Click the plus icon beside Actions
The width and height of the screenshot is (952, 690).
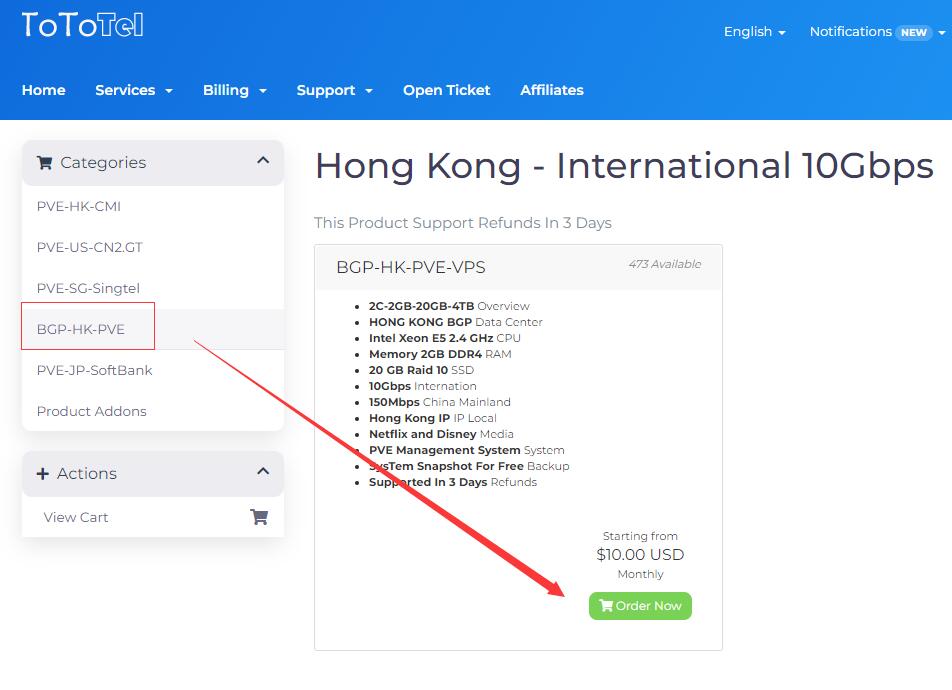pos(42,474)
